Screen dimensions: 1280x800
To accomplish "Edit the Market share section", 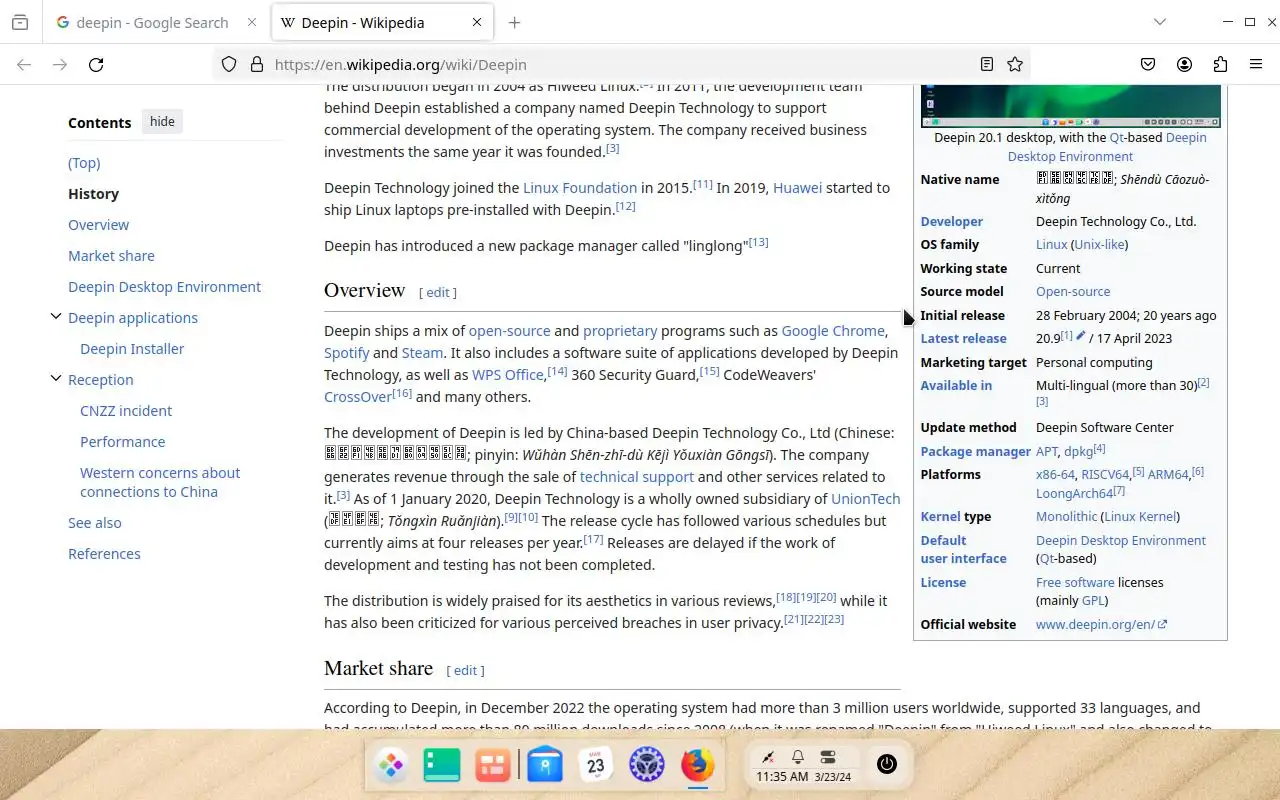I will [465, 671].
